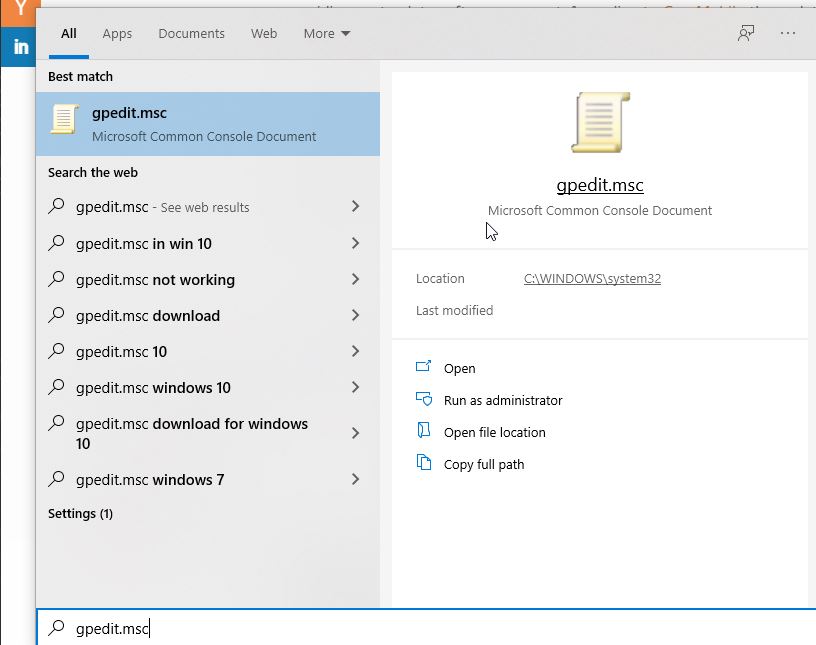Switch to the Documents tab
Image resolution: width=816 pixels, height=645 pixels.
click(192, 33)
